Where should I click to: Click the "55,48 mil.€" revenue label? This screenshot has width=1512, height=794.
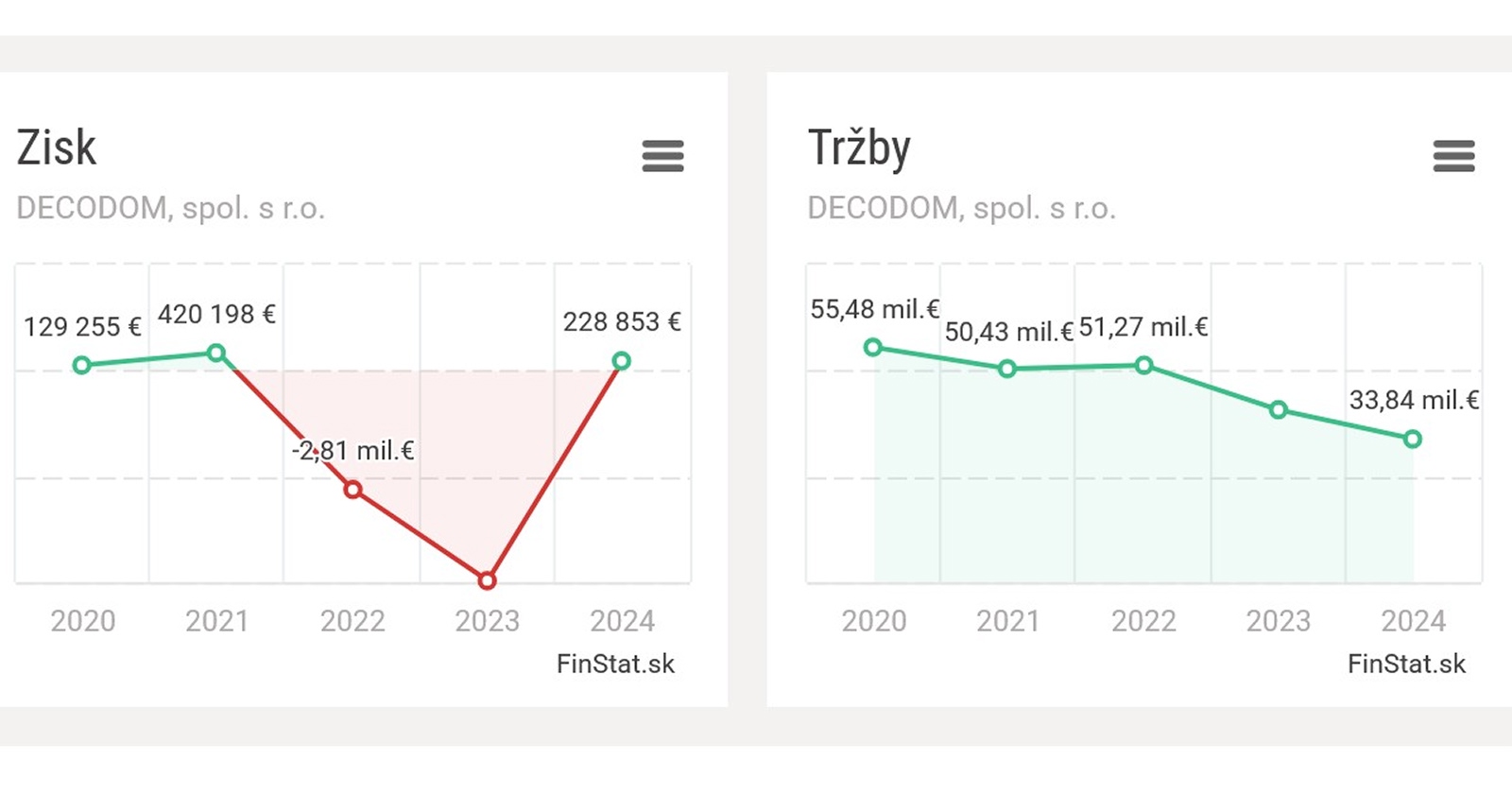pos(875,309)
